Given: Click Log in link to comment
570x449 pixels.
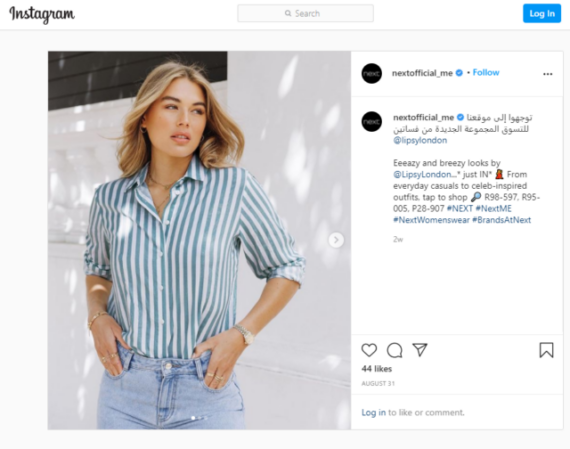Looking at the screenshot, I should coord(373,413).
